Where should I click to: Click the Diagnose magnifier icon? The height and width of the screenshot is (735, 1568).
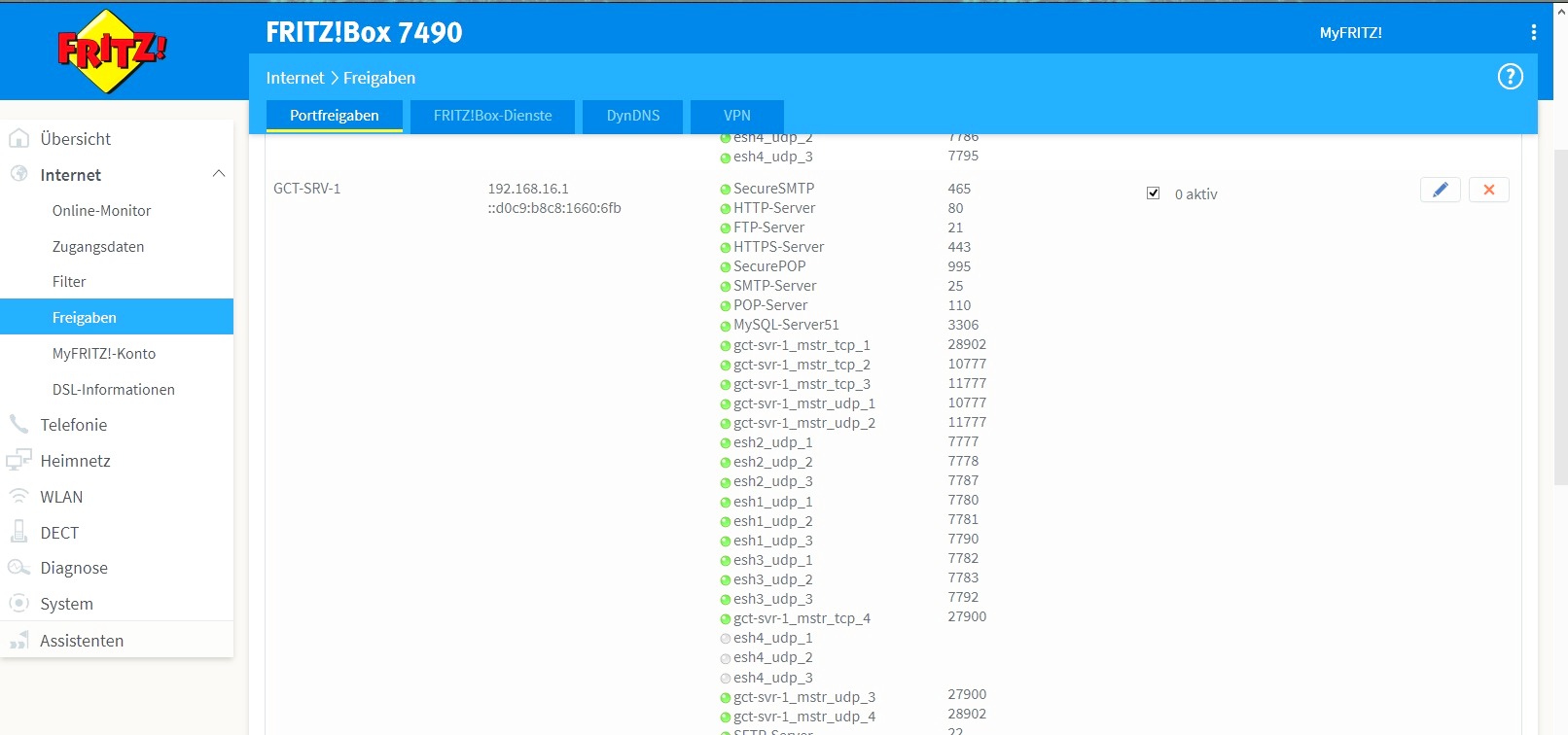point(18,568)
